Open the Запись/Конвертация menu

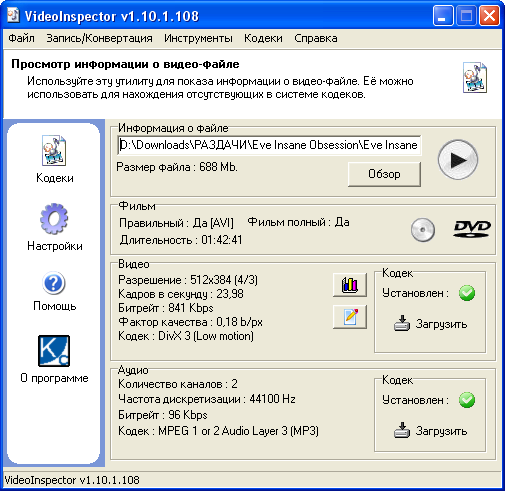[99, 38]
